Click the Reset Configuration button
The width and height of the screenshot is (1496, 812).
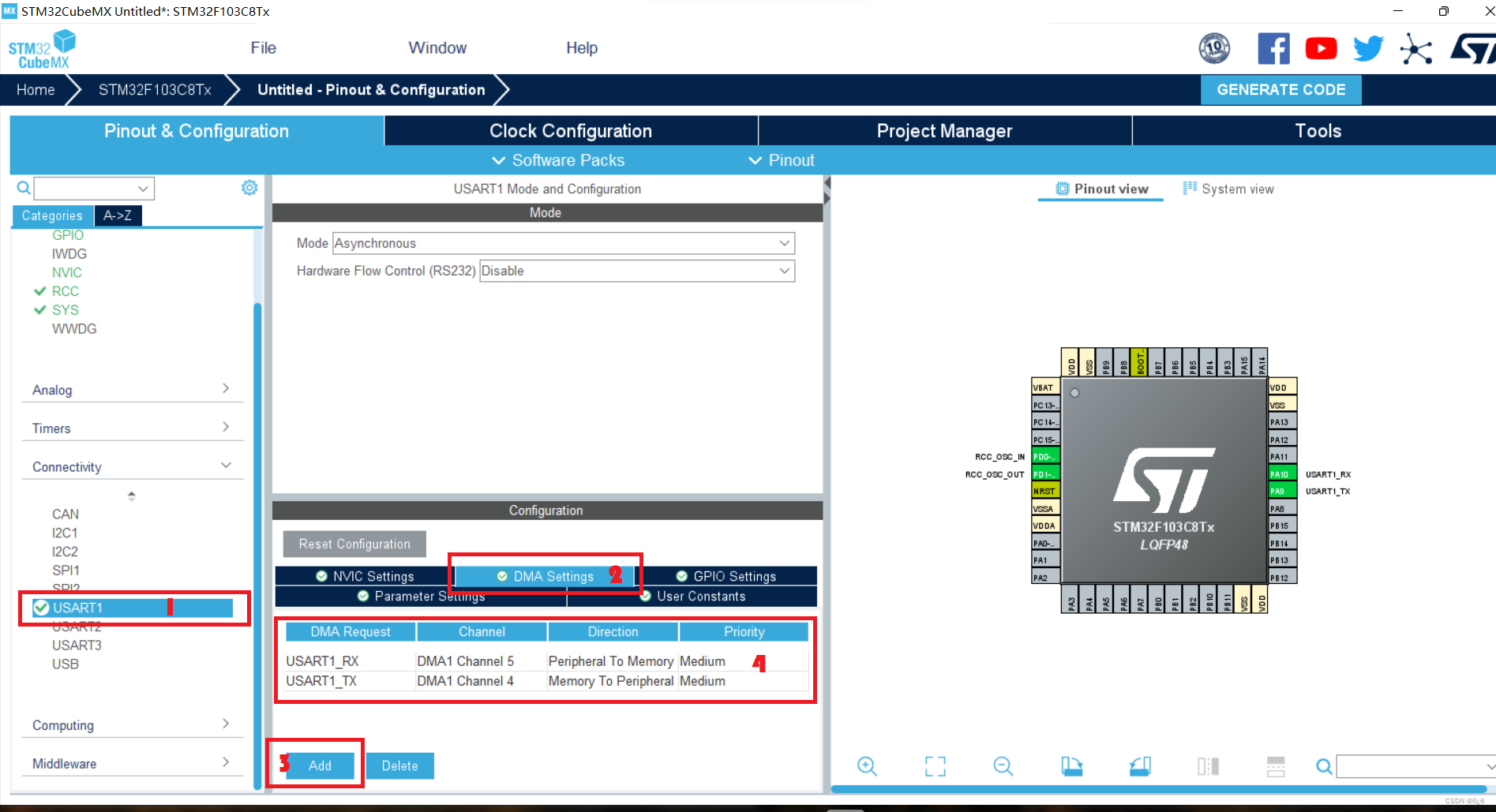click(x=354, y=544)
